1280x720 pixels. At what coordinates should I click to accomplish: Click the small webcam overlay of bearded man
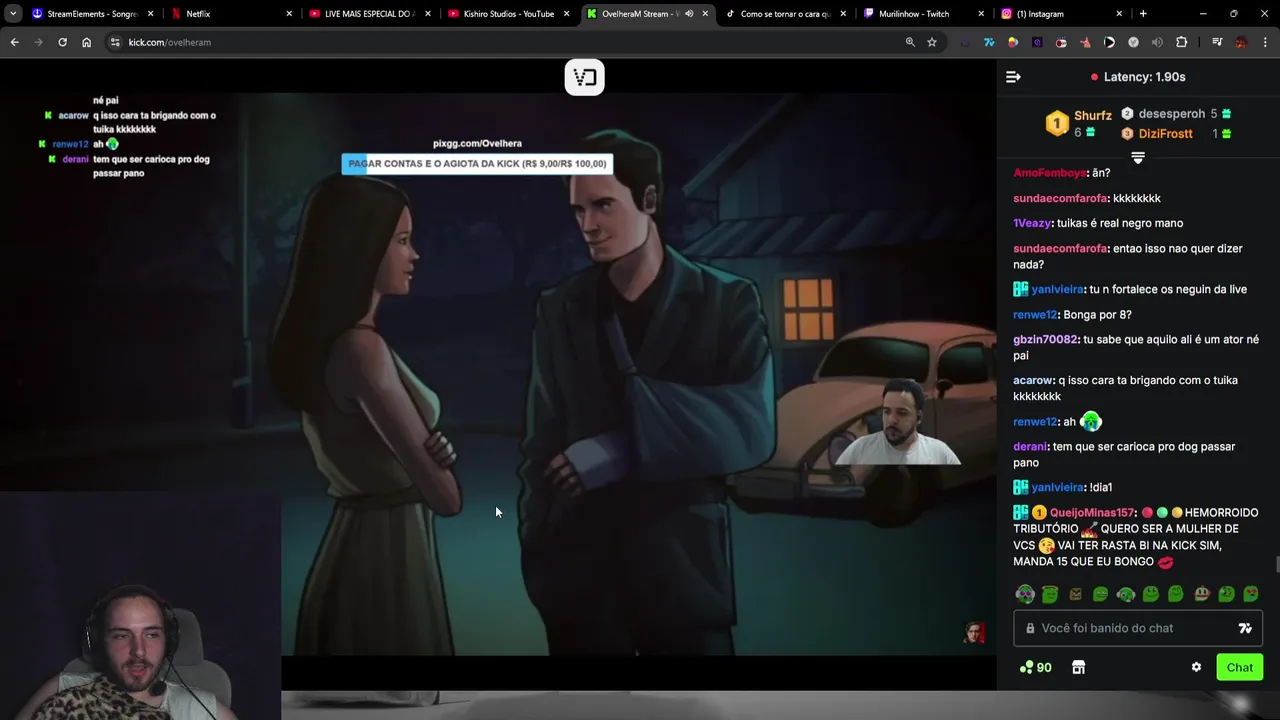click(898, 423)
